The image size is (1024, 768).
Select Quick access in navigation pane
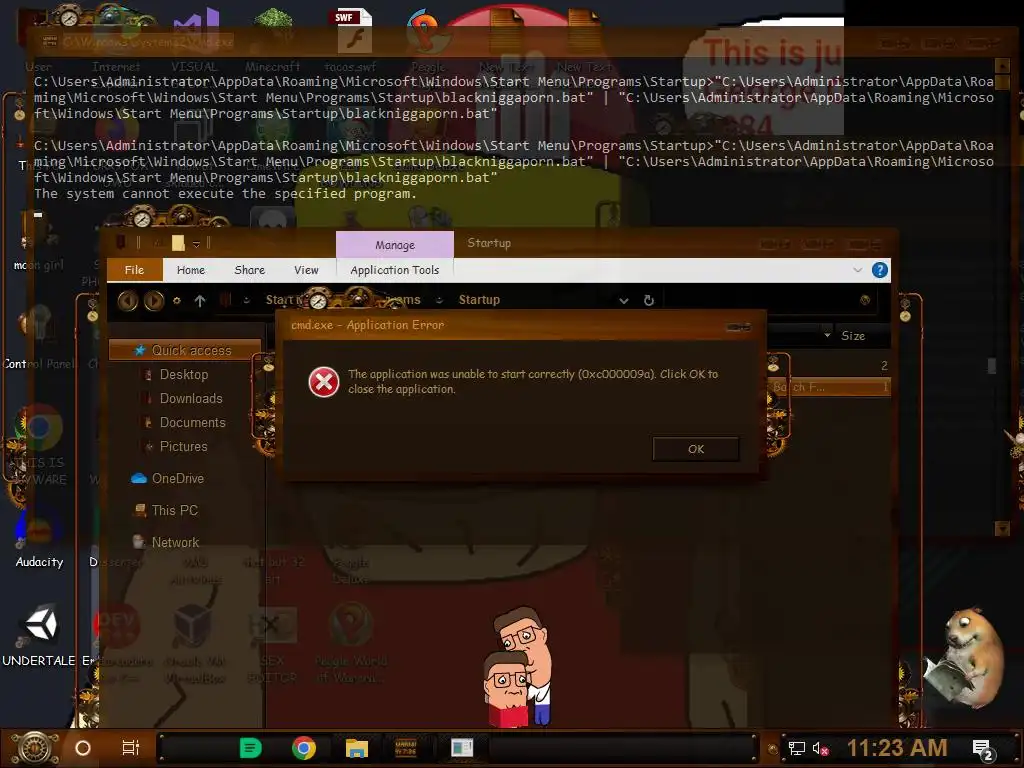coord(185,350)
